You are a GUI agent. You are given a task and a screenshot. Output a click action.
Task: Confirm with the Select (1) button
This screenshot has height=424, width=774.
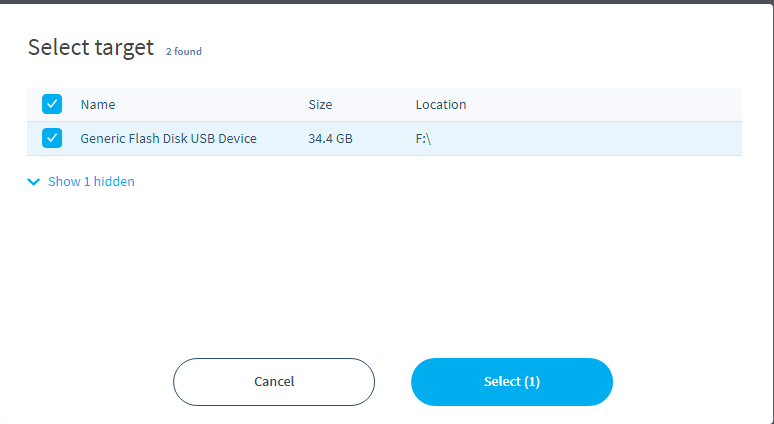pos(512,382)
